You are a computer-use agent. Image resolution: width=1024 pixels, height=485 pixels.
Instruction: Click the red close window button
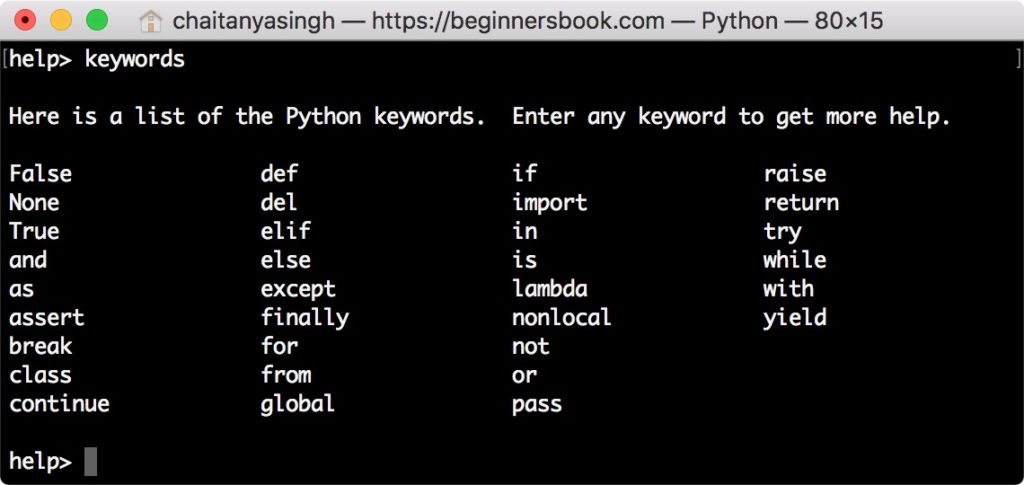tap(25, 20)
